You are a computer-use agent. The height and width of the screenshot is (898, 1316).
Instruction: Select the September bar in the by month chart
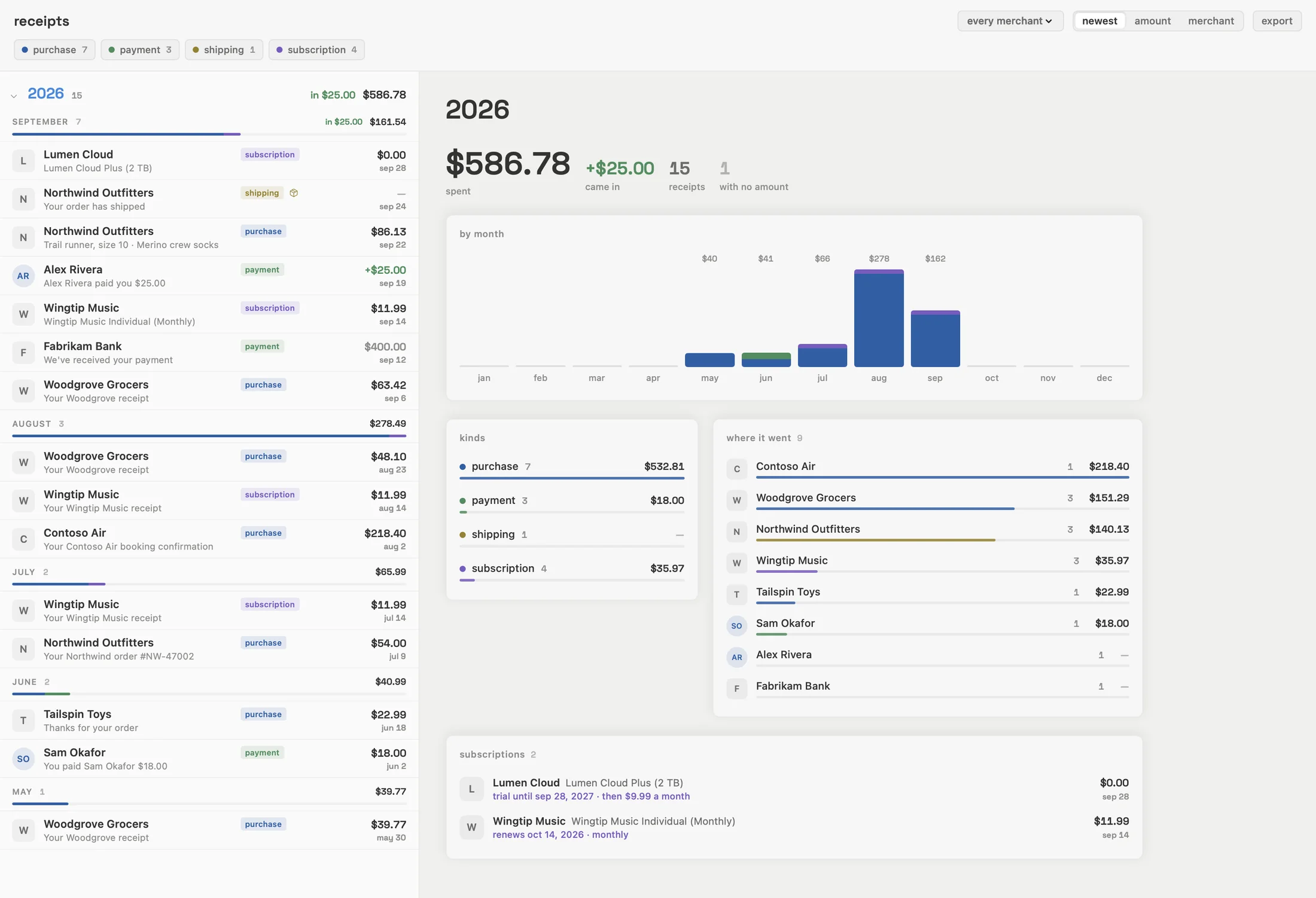click(x=935, y=338)
